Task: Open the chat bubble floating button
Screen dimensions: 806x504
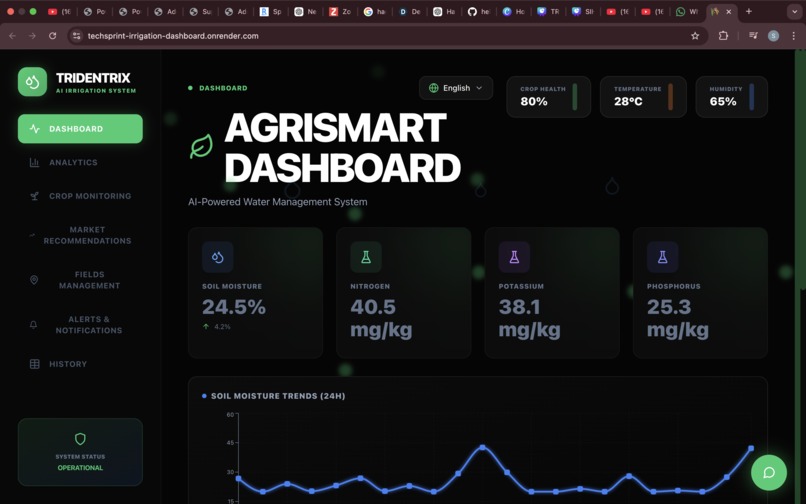Action: pos(768,473)
